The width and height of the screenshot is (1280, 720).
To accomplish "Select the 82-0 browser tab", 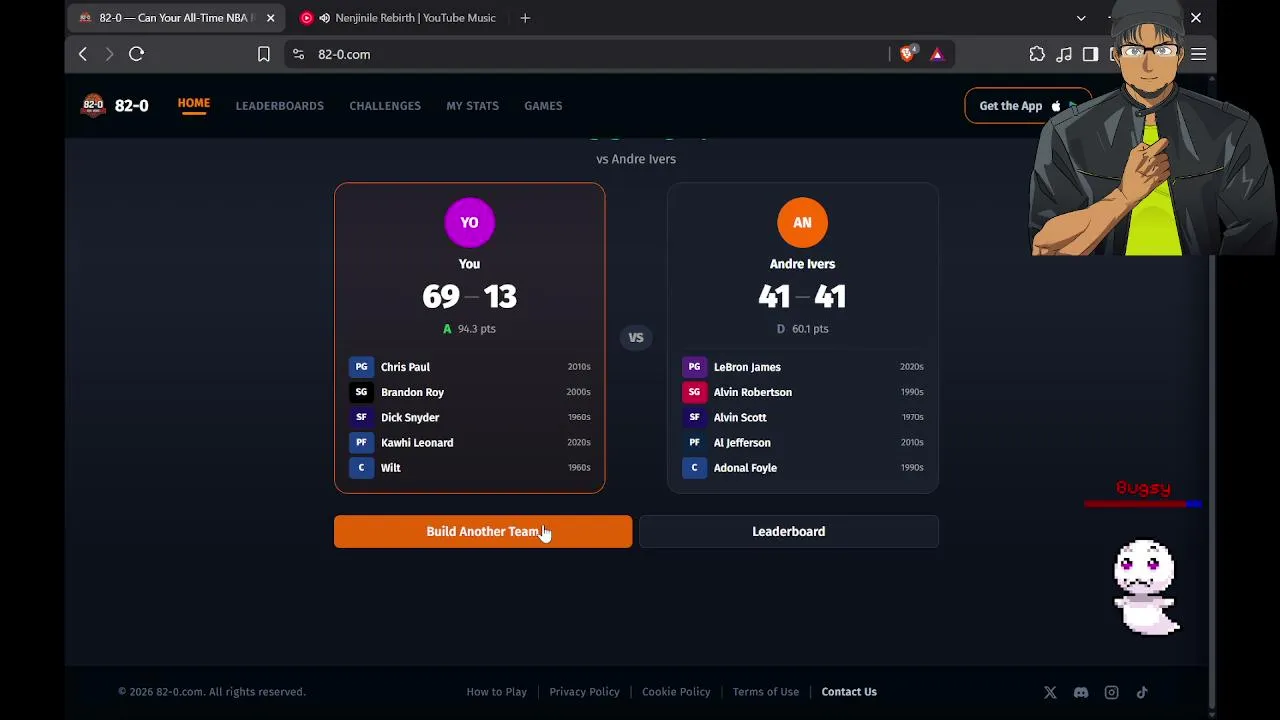I will 176,18.
